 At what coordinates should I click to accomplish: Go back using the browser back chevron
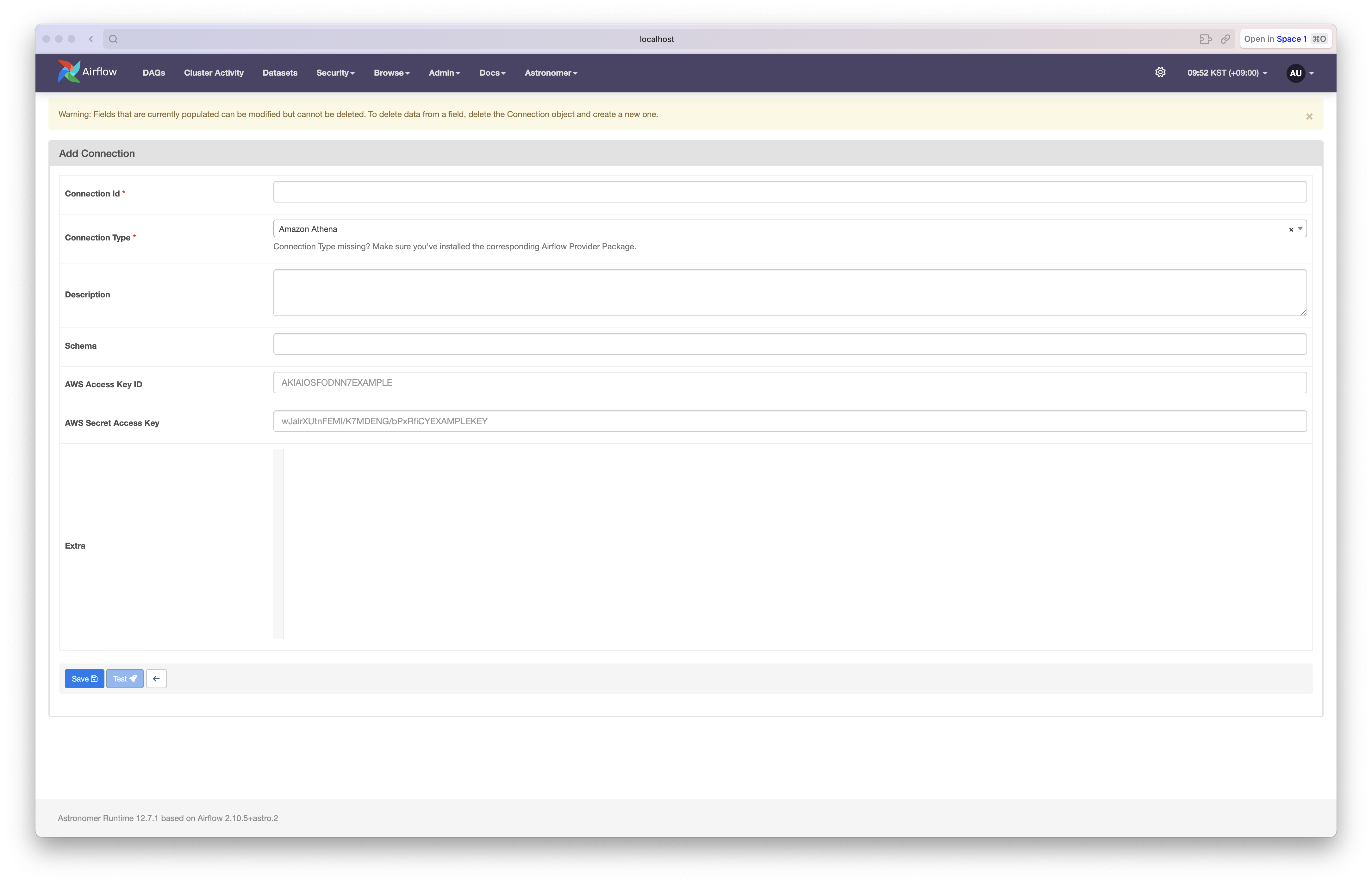click(x=91, y=39)
